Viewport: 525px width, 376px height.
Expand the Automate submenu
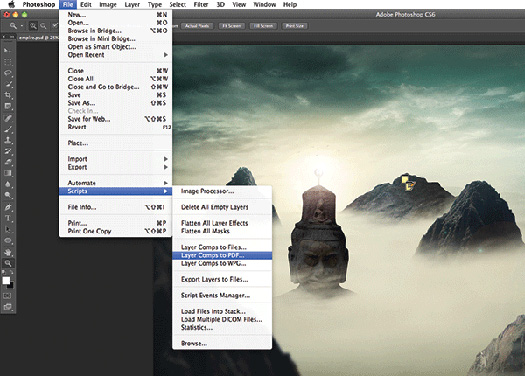[x=115, y=183]
